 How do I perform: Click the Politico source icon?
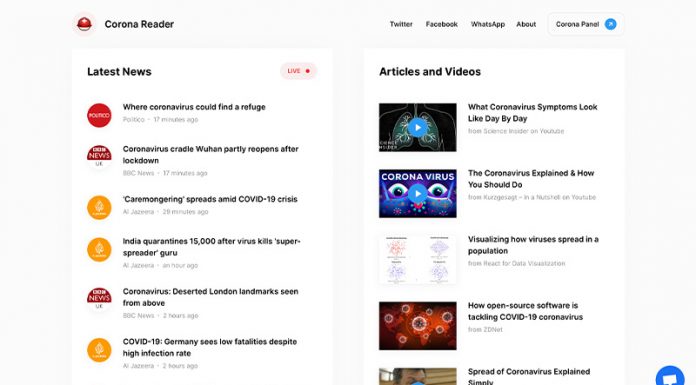click(x=99, y=115)
